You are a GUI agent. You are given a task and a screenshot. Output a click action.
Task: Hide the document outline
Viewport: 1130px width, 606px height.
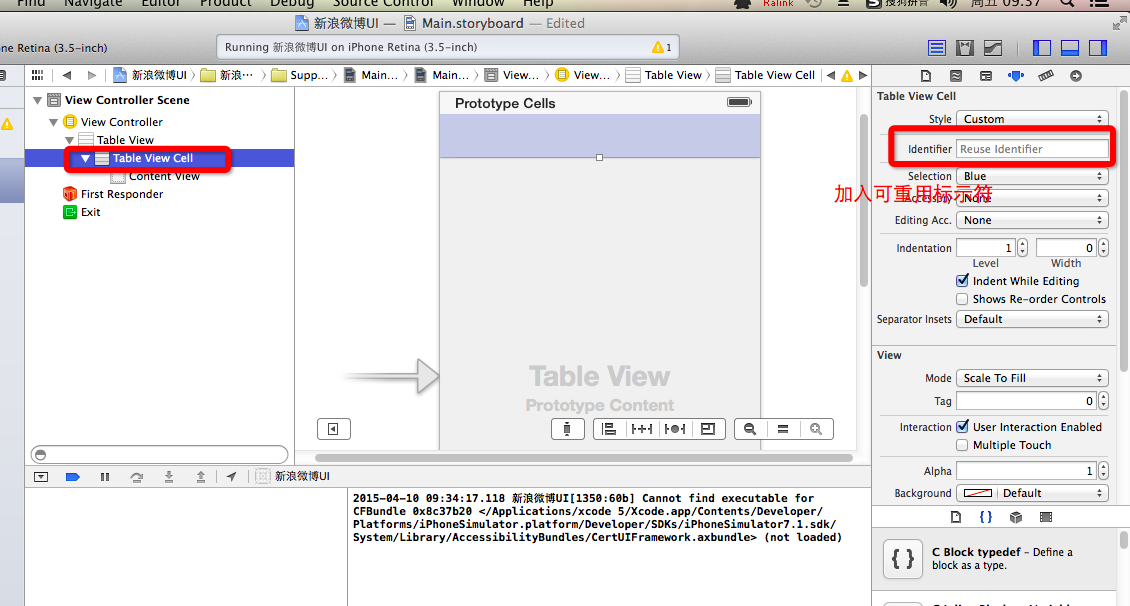pyautogui.click(x=334, y=429)
